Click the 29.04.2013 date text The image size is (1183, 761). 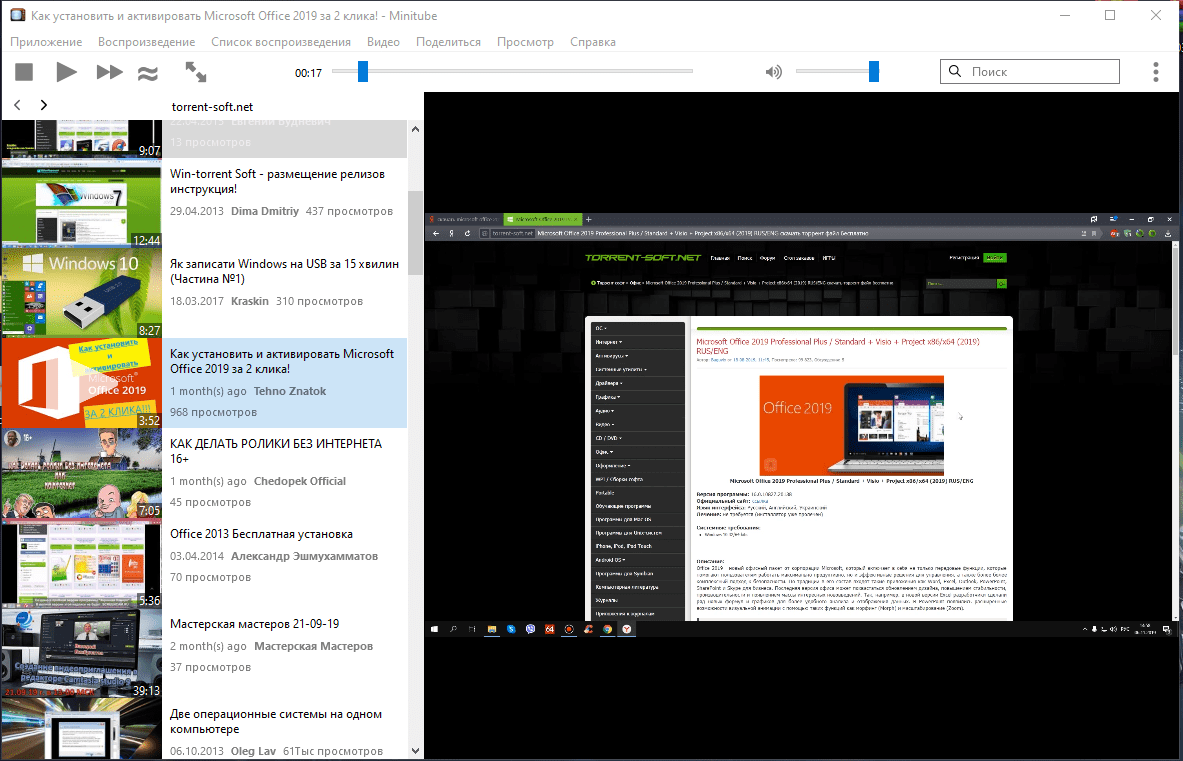click(x=196, y=211)
